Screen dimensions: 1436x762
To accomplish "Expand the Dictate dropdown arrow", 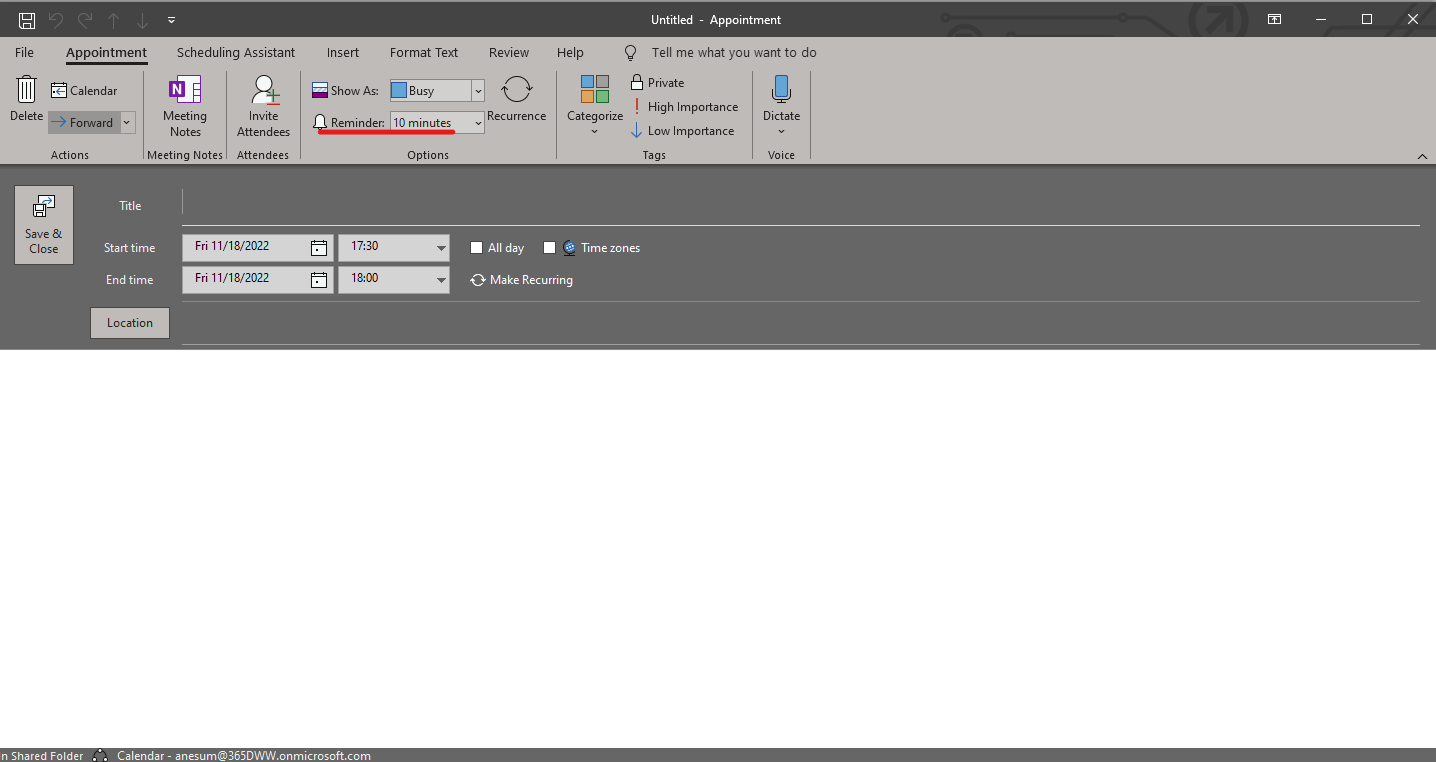I will (x=781, y=132).
